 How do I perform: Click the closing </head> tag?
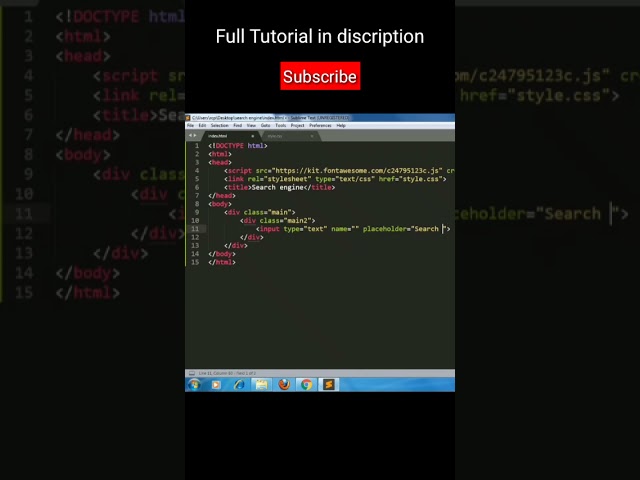pos(222,196)
